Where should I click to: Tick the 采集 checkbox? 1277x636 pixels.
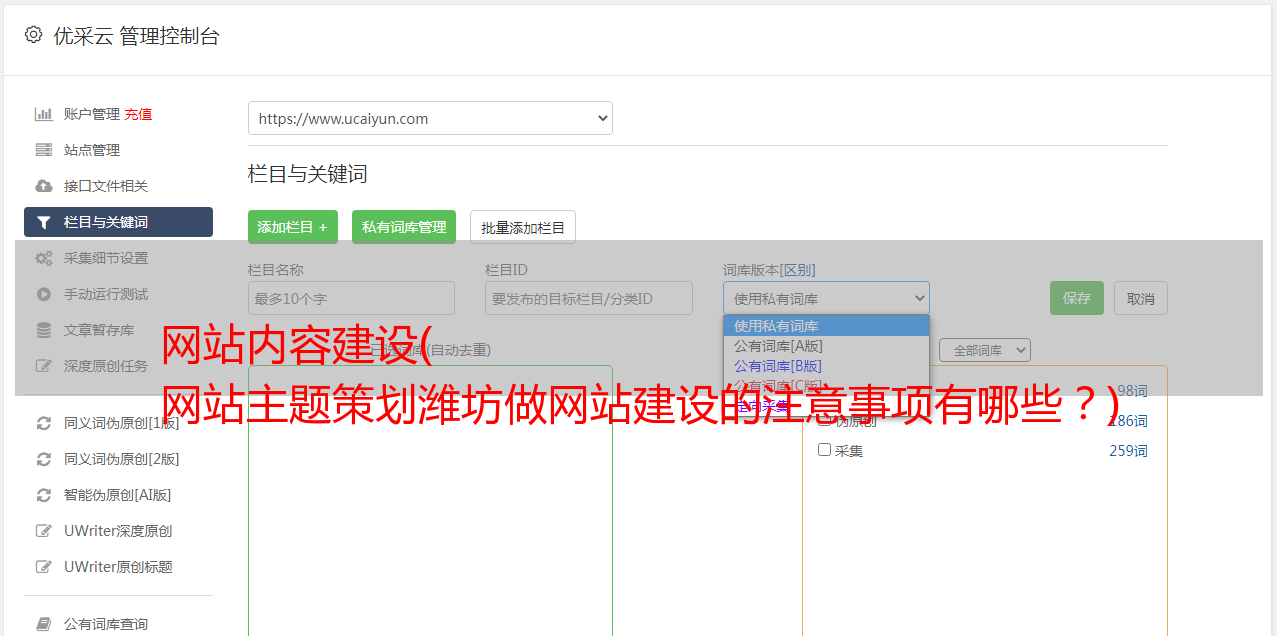point(825,450)
